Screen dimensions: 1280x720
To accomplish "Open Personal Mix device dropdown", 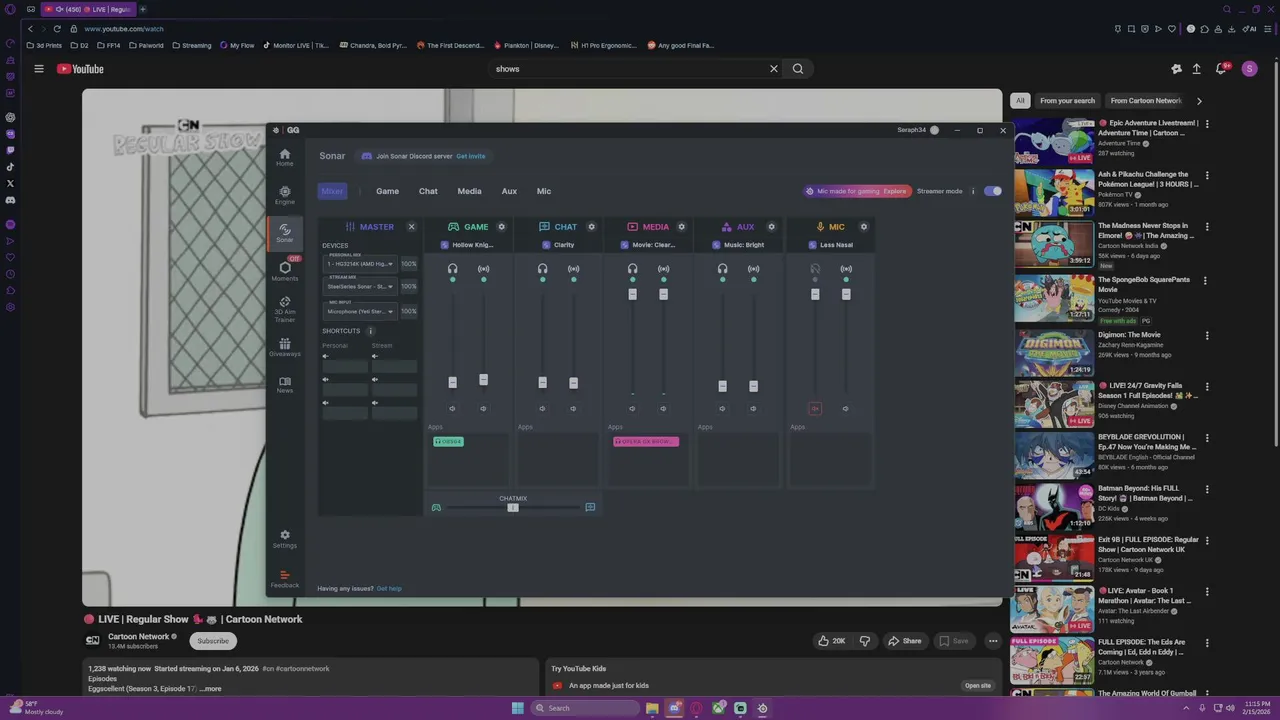I will 360,264.
